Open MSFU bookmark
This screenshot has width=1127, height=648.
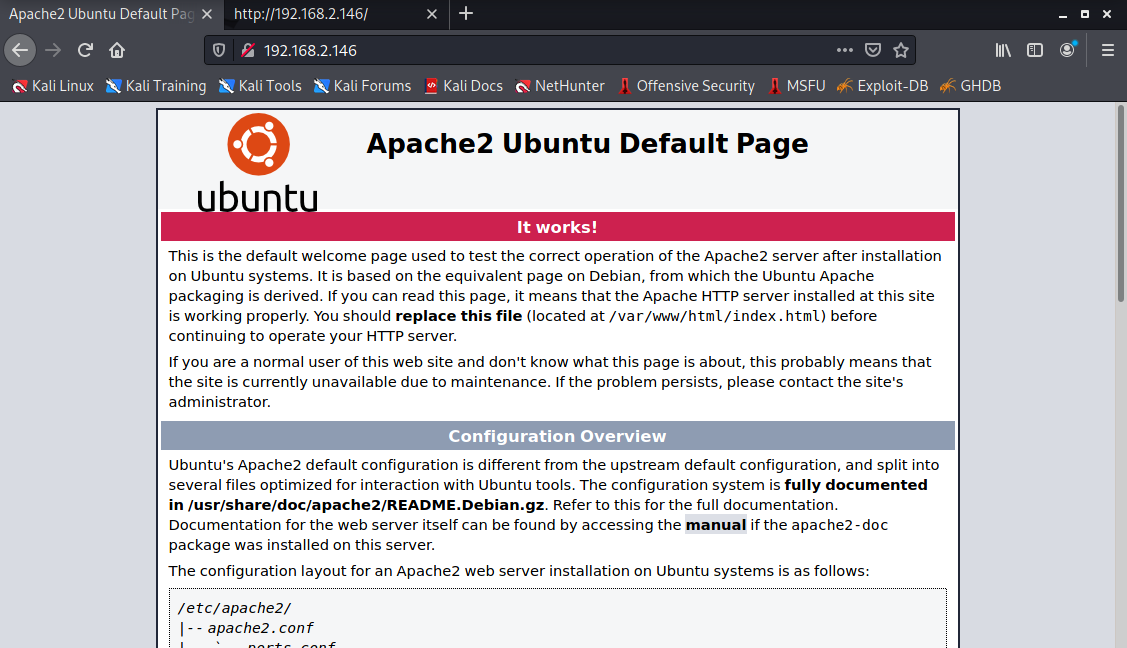(796, 86)
